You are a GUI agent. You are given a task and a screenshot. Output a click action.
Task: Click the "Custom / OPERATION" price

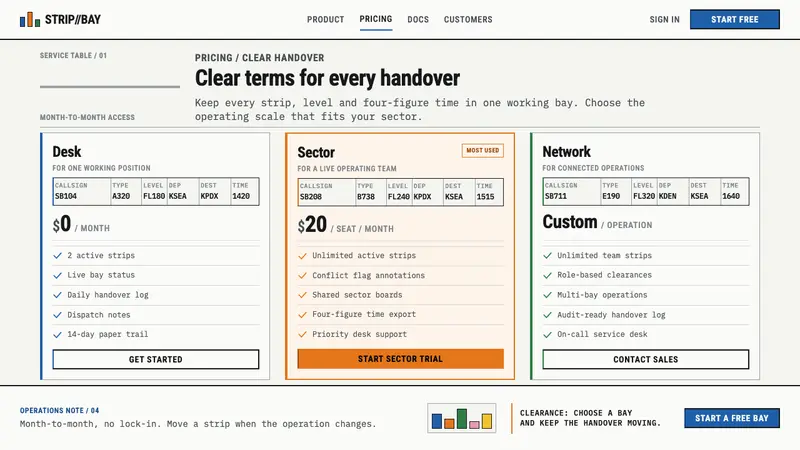(x=597, y=222)
